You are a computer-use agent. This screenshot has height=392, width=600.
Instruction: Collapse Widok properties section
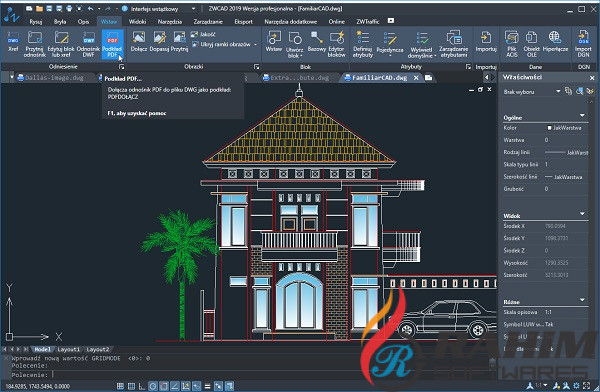pos(582,214)
